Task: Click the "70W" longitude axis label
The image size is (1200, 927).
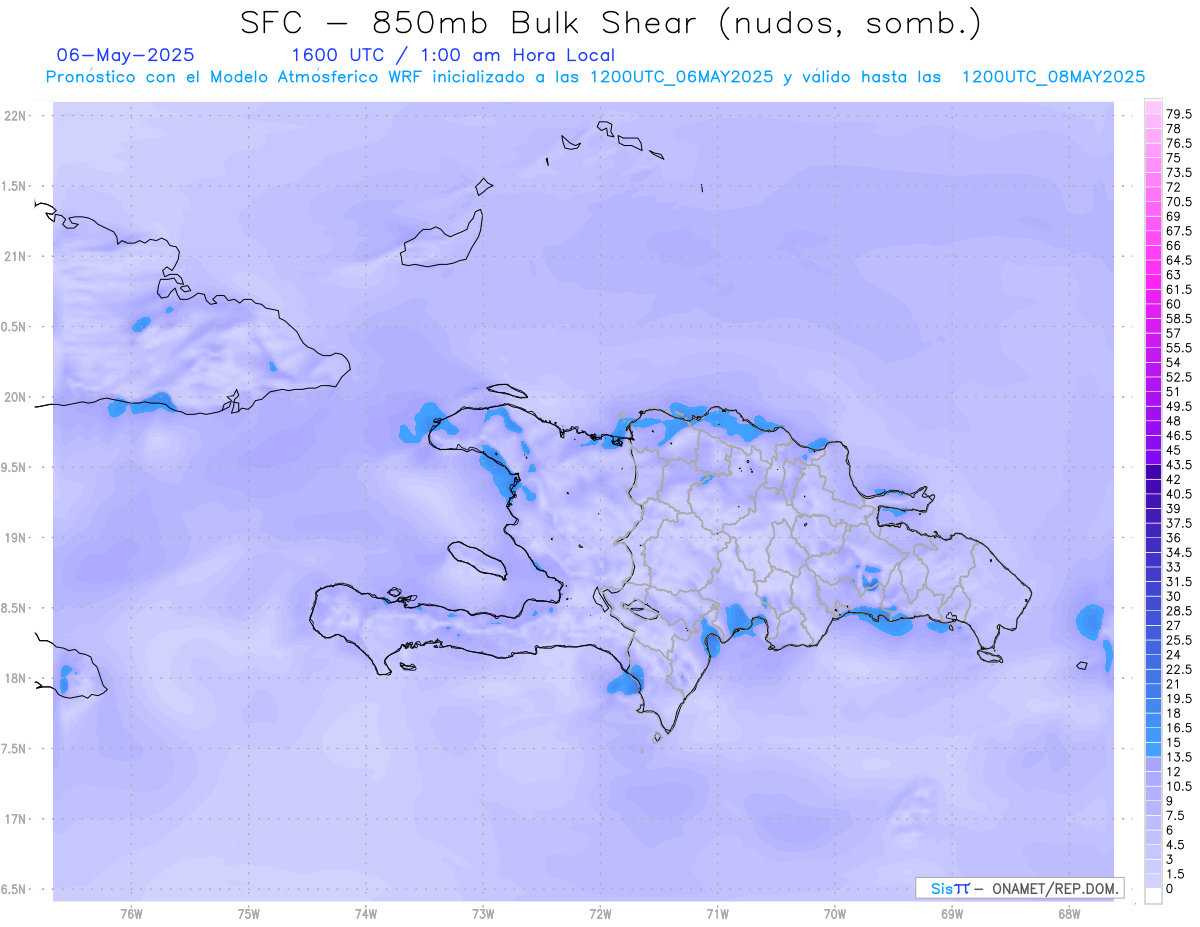Action: [x=835, y=914]
